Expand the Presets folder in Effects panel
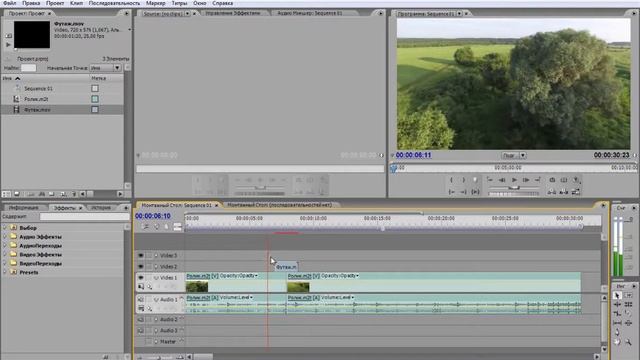This screenshot has height=360, width=640. click(5, 272)
